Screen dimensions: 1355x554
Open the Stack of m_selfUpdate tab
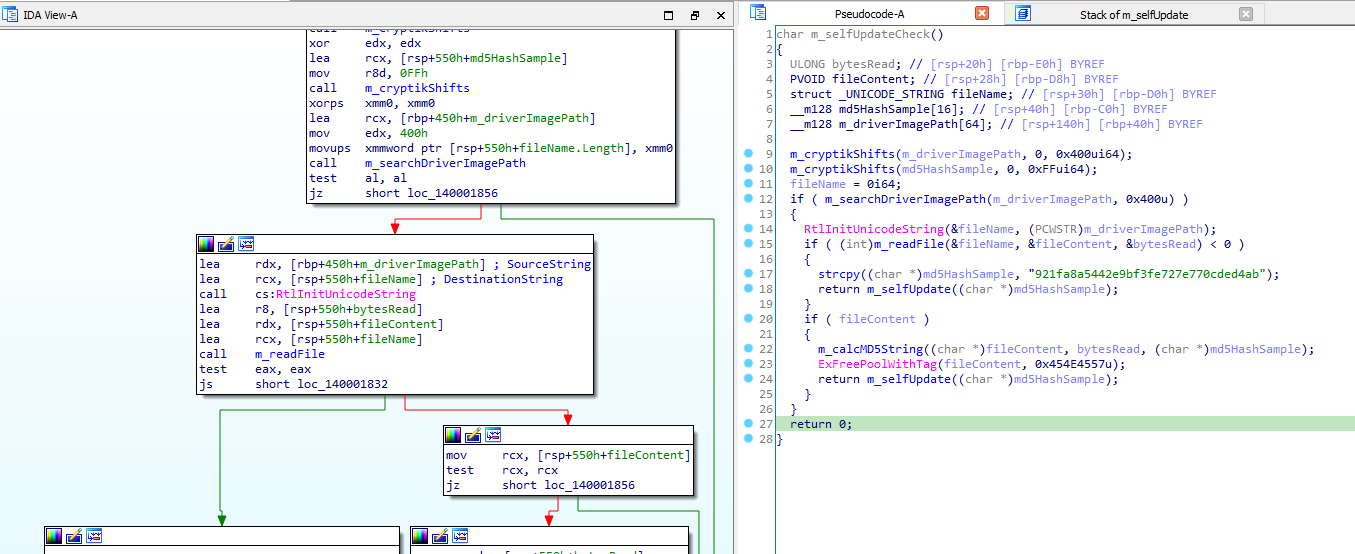(1134, 14)
